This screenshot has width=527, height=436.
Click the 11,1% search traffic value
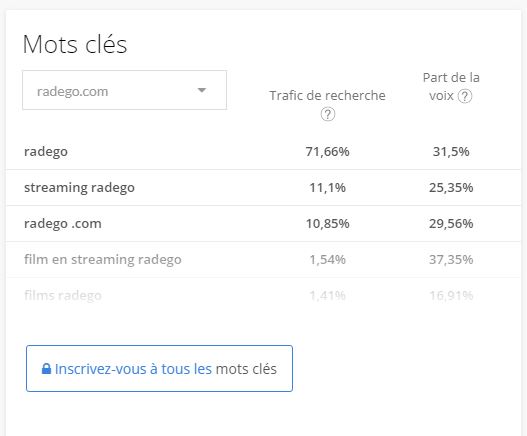click(x=327, y=188)
